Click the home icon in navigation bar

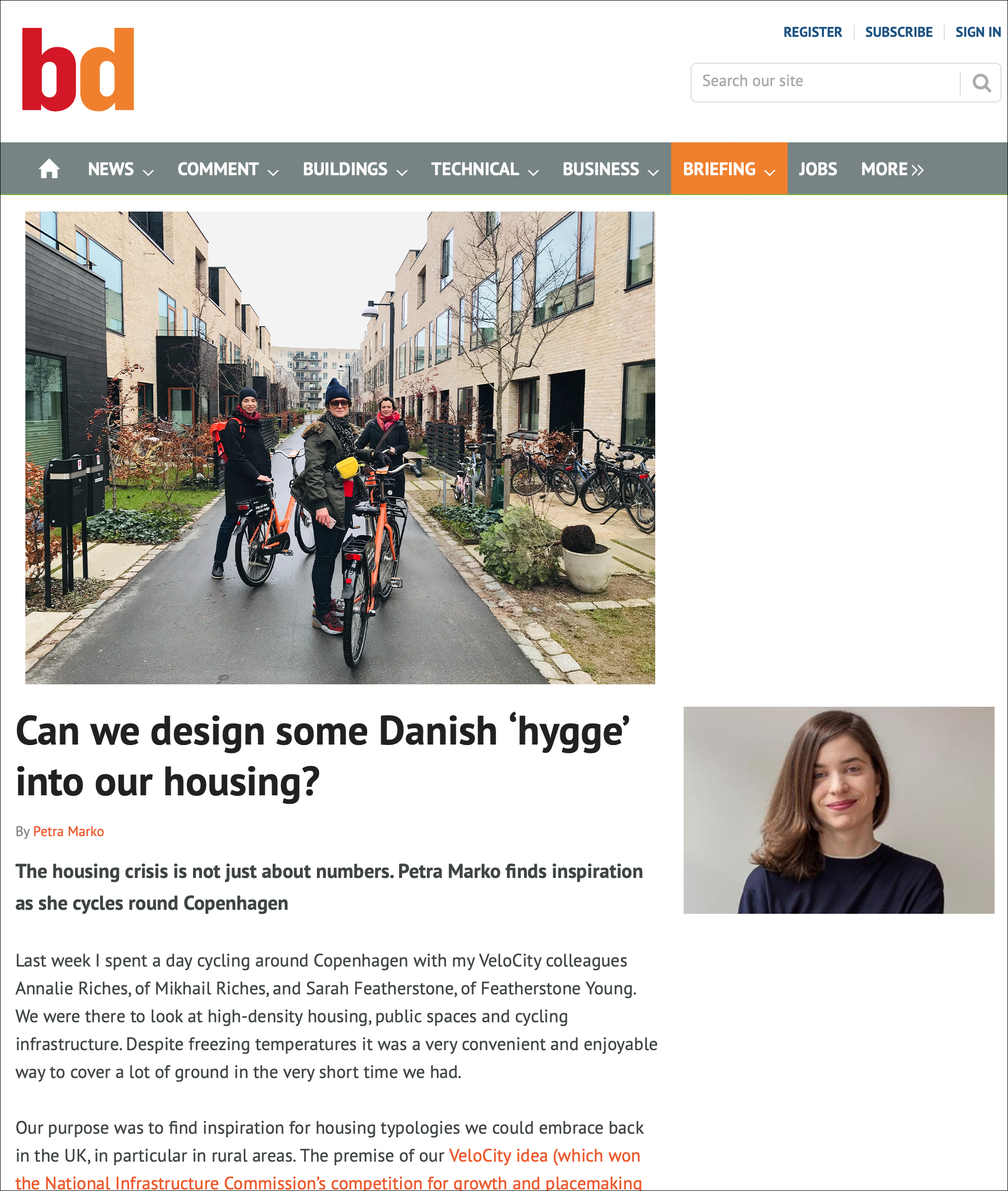49,169
